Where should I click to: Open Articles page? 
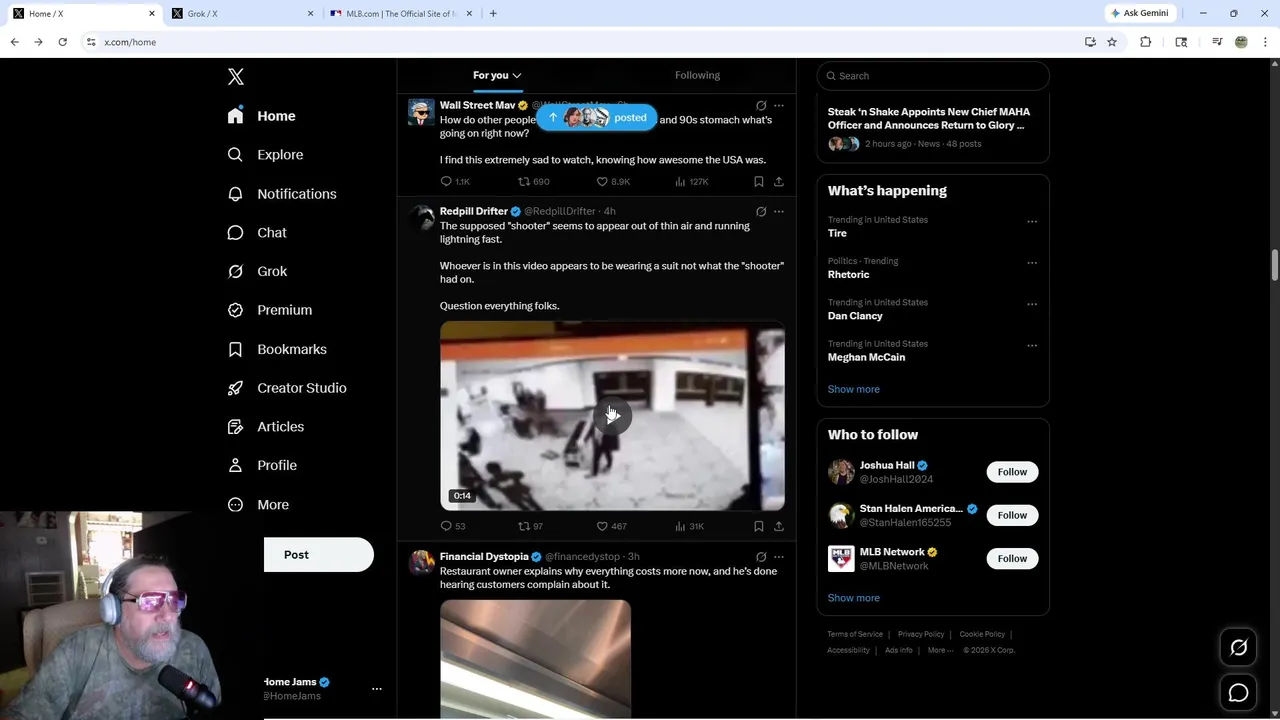(266, 427)
